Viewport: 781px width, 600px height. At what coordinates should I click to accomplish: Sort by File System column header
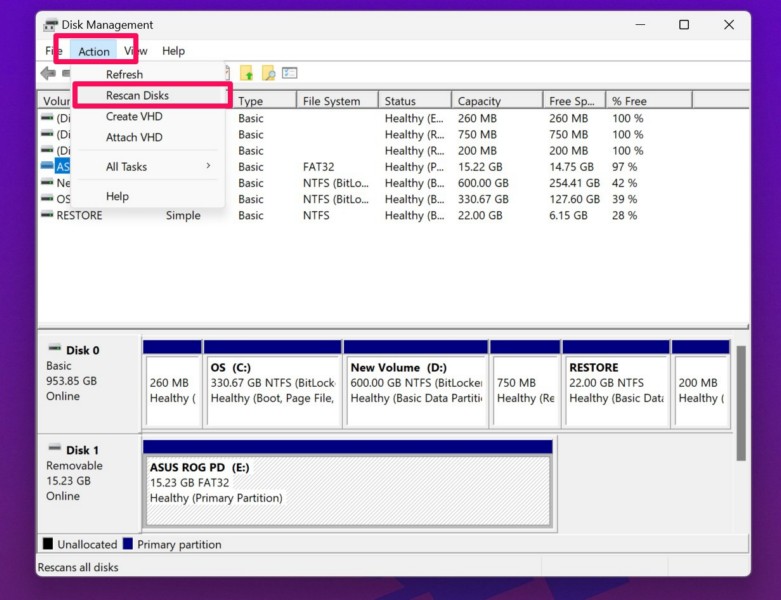click(x=331, y=101)
